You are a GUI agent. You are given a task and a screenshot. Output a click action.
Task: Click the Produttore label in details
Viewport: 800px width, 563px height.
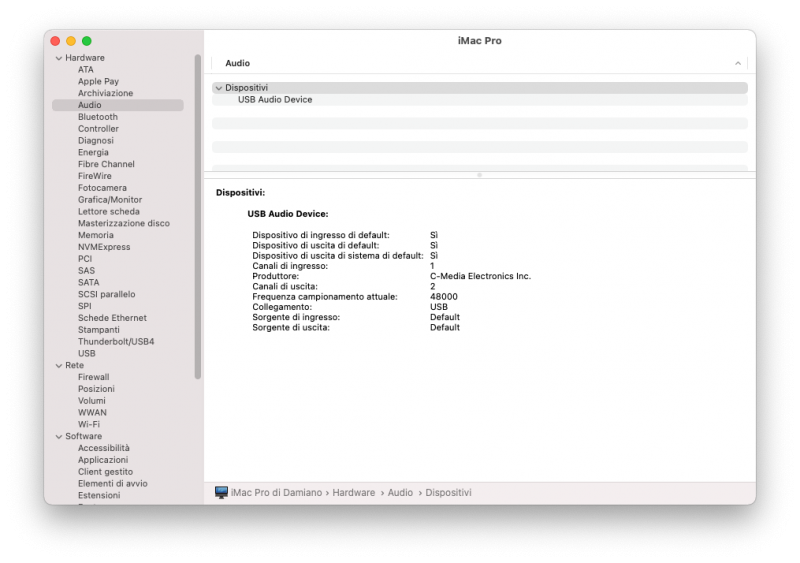[276, 276]
